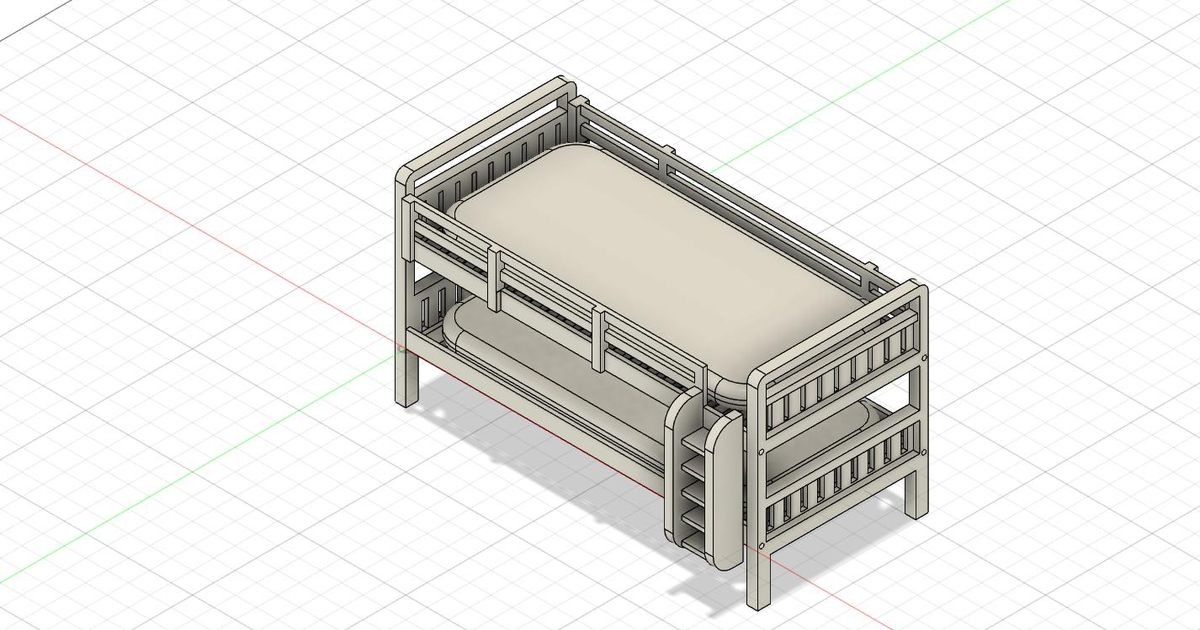The image size is (1200, 630).
Task: Click the ladder's rounded right side rail
Action: click(x=725, y=490)
